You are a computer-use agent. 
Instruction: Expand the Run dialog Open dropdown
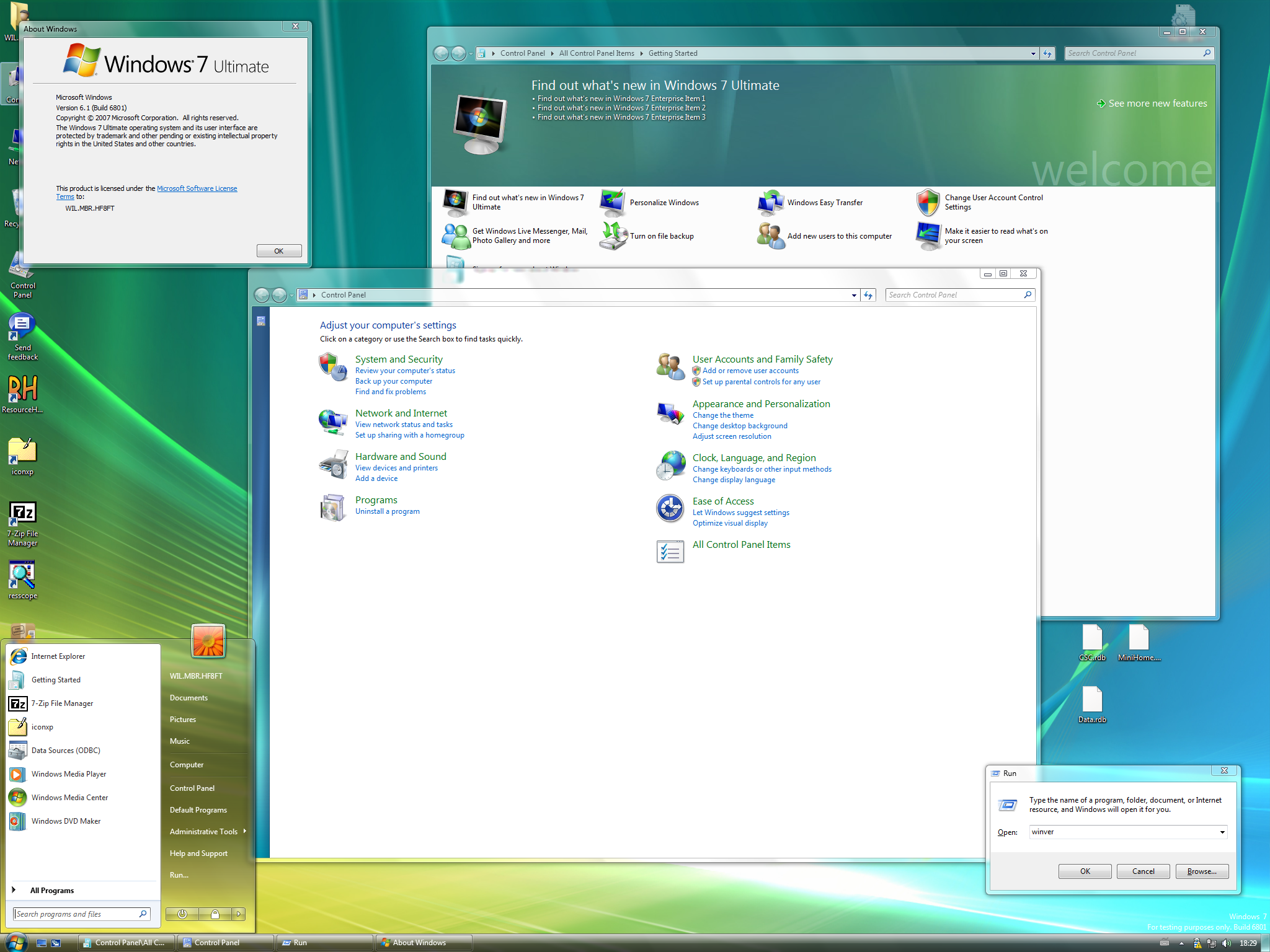[1222, 832]
